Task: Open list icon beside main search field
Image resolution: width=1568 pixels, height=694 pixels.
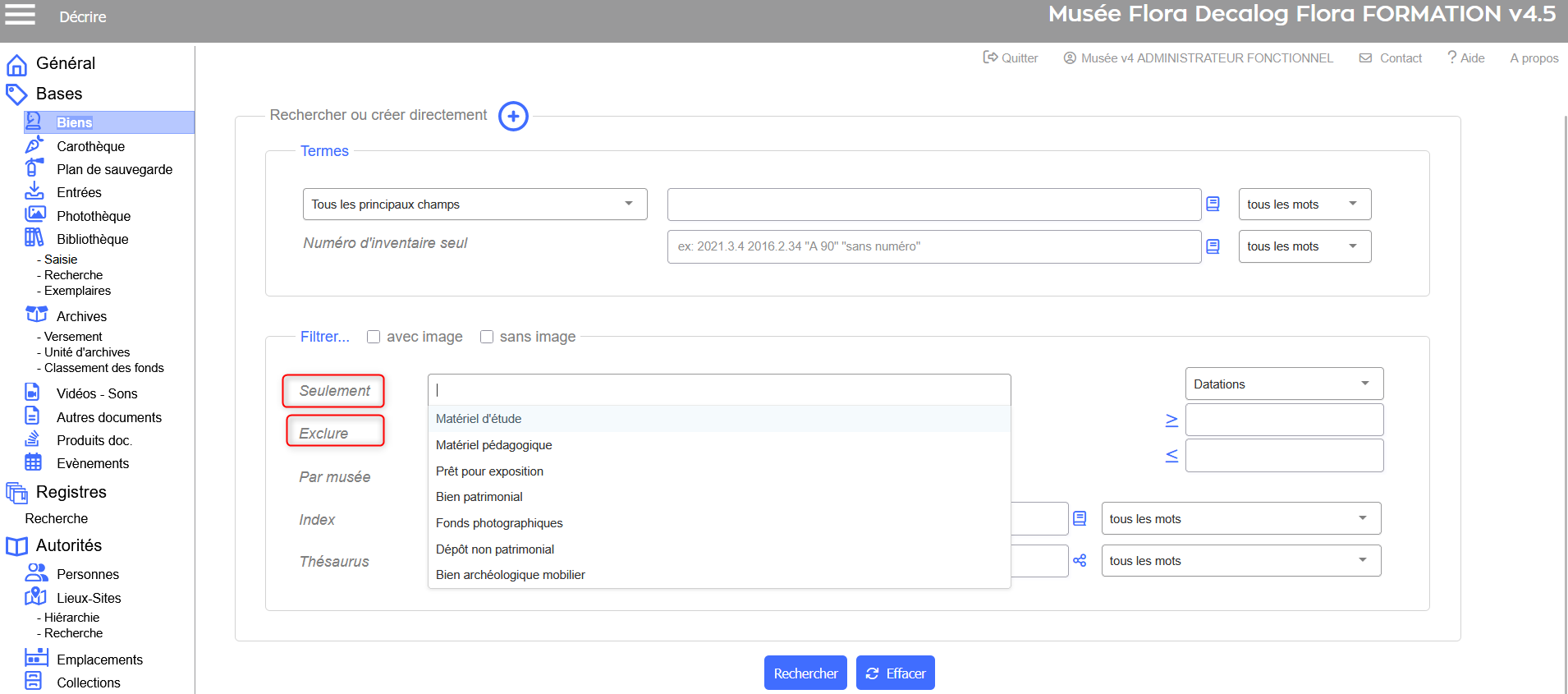Action: tap(1213, 205)
